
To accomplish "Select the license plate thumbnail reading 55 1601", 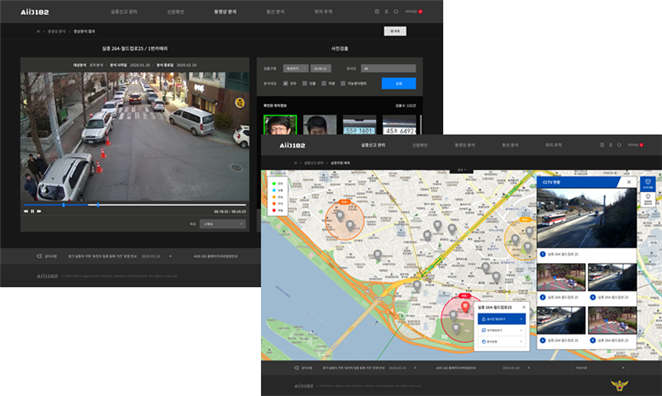I will (359, 125).
